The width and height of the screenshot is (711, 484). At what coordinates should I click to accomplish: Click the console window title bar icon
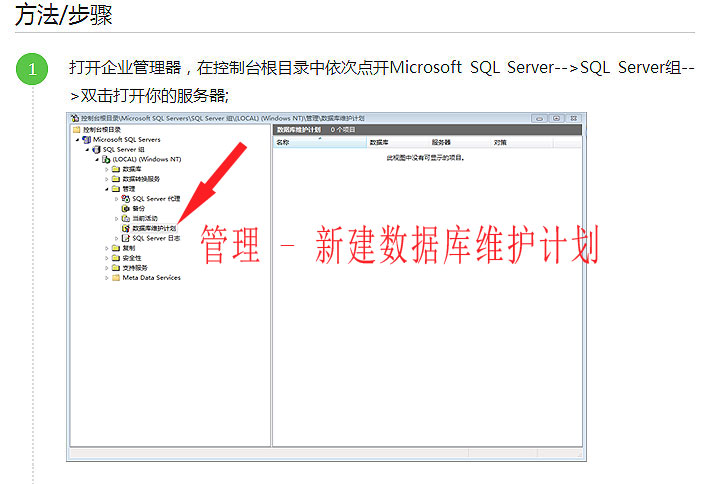point(75,118)
